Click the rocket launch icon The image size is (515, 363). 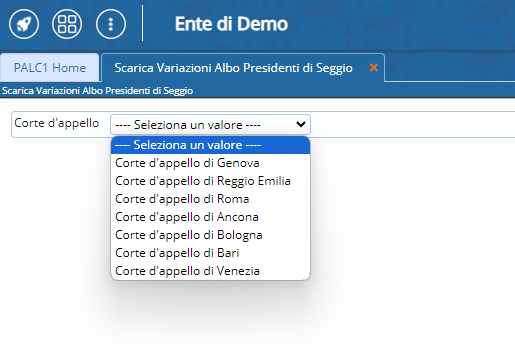click(24, 24)
